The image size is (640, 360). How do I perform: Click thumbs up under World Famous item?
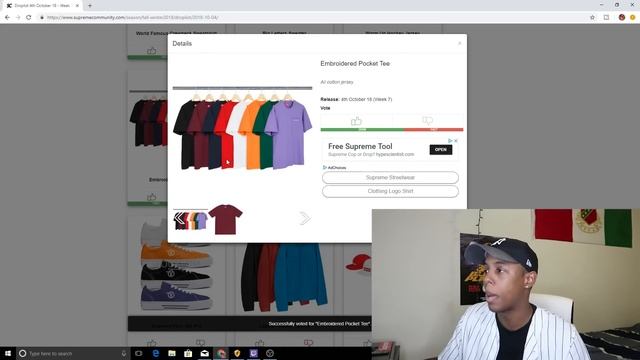[x=152, y=51]
